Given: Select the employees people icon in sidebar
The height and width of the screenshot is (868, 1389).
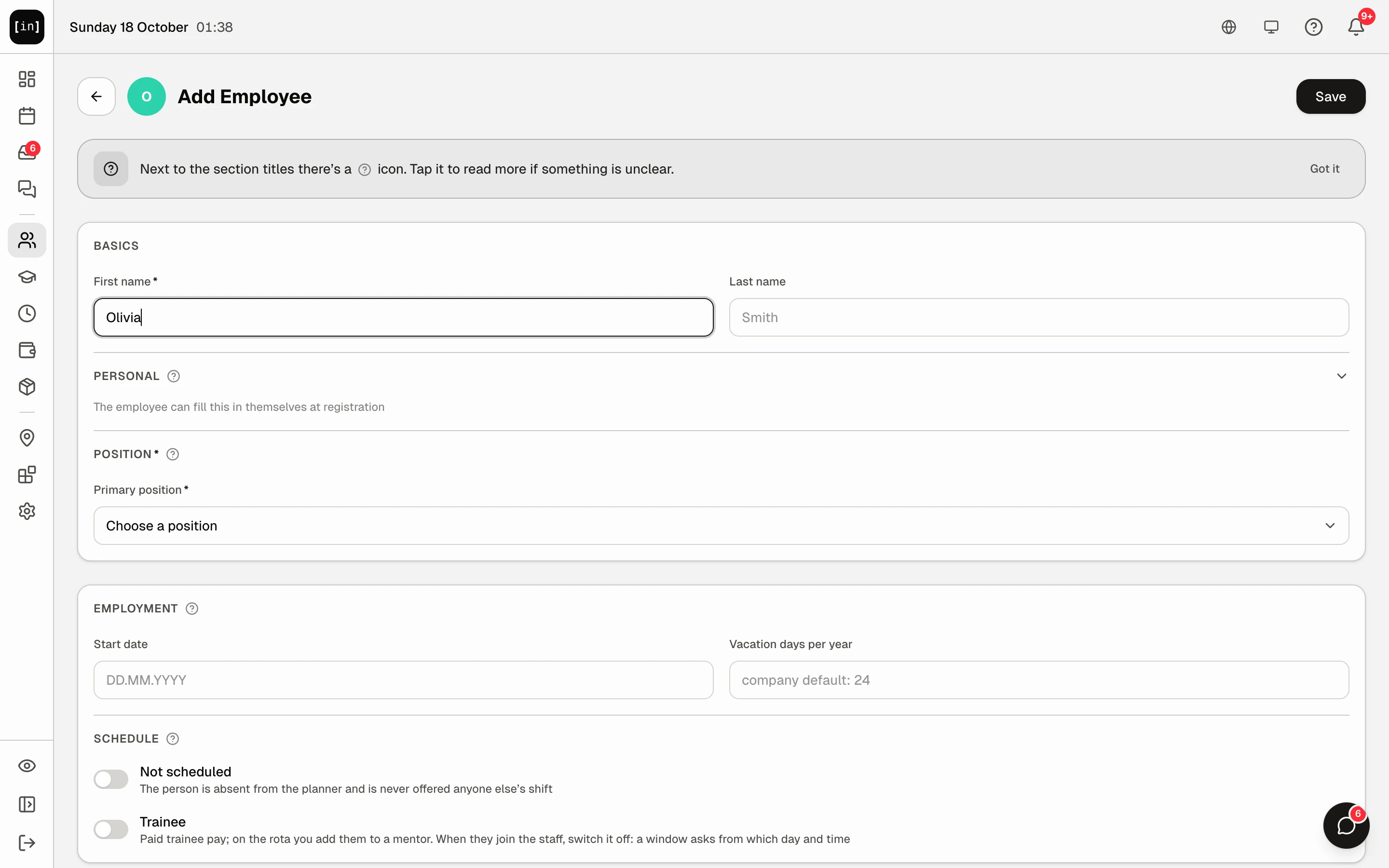Looking at the screenshot, I should 27,240.
